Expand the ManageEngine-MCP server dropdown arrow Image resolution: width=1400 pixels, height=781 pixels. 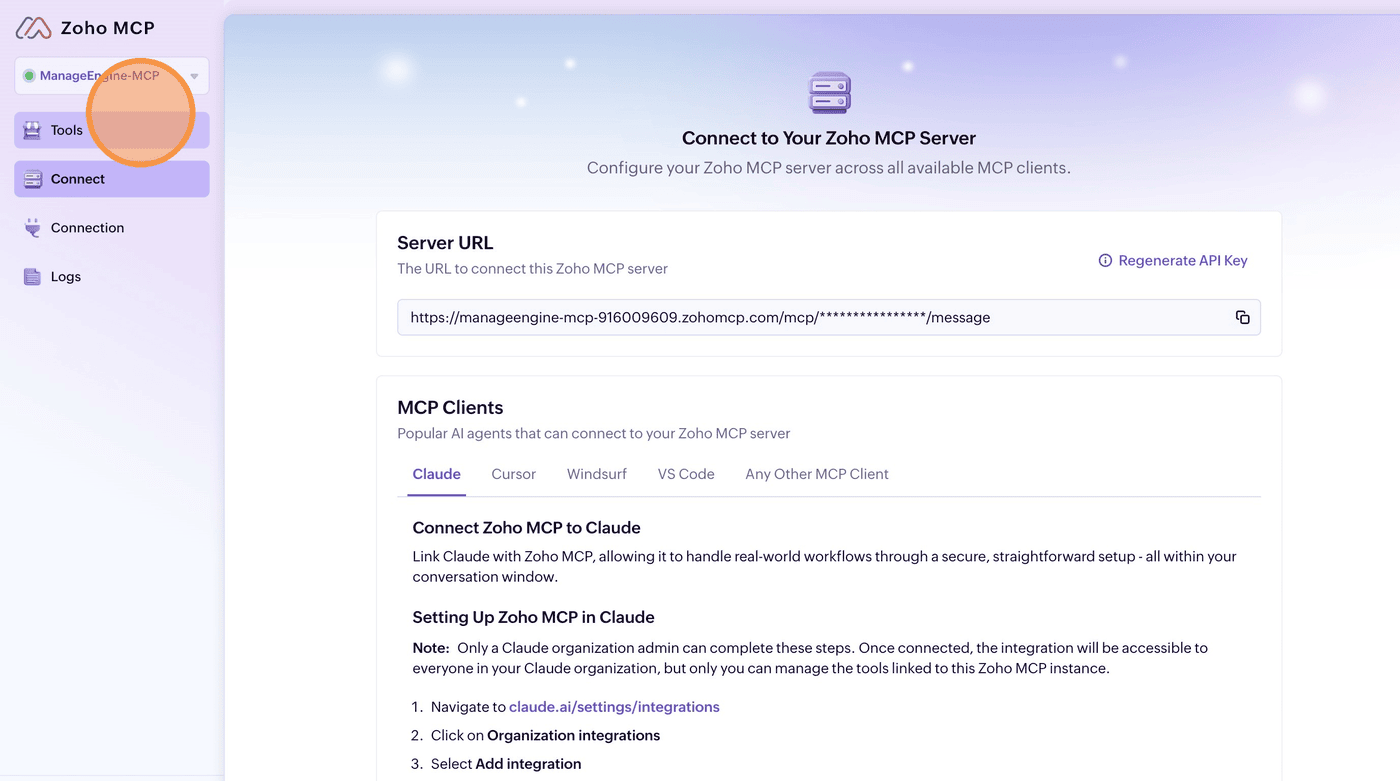[x=194, y=76]
